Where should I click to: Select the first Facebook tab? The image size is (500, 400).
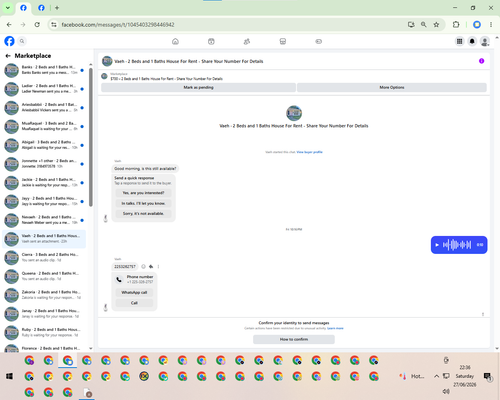point(23,8)
